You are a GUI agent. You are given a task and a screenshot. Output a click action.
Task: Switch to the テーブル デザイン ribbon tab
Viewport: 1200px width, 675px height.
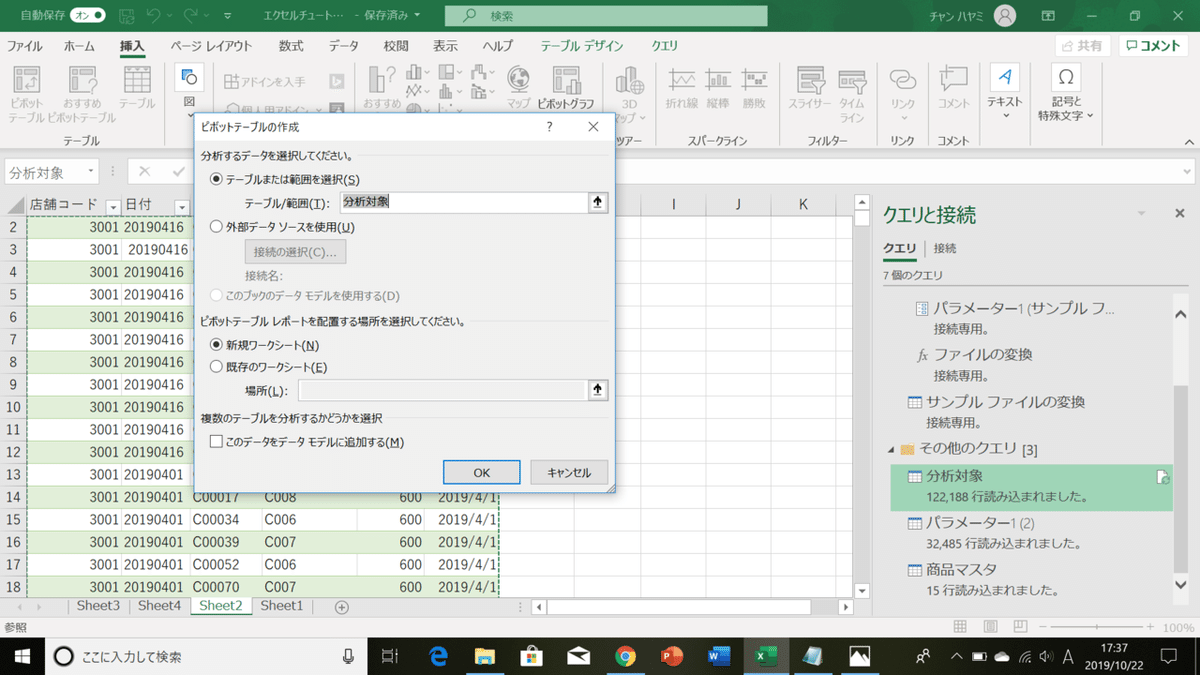(581, 46)
